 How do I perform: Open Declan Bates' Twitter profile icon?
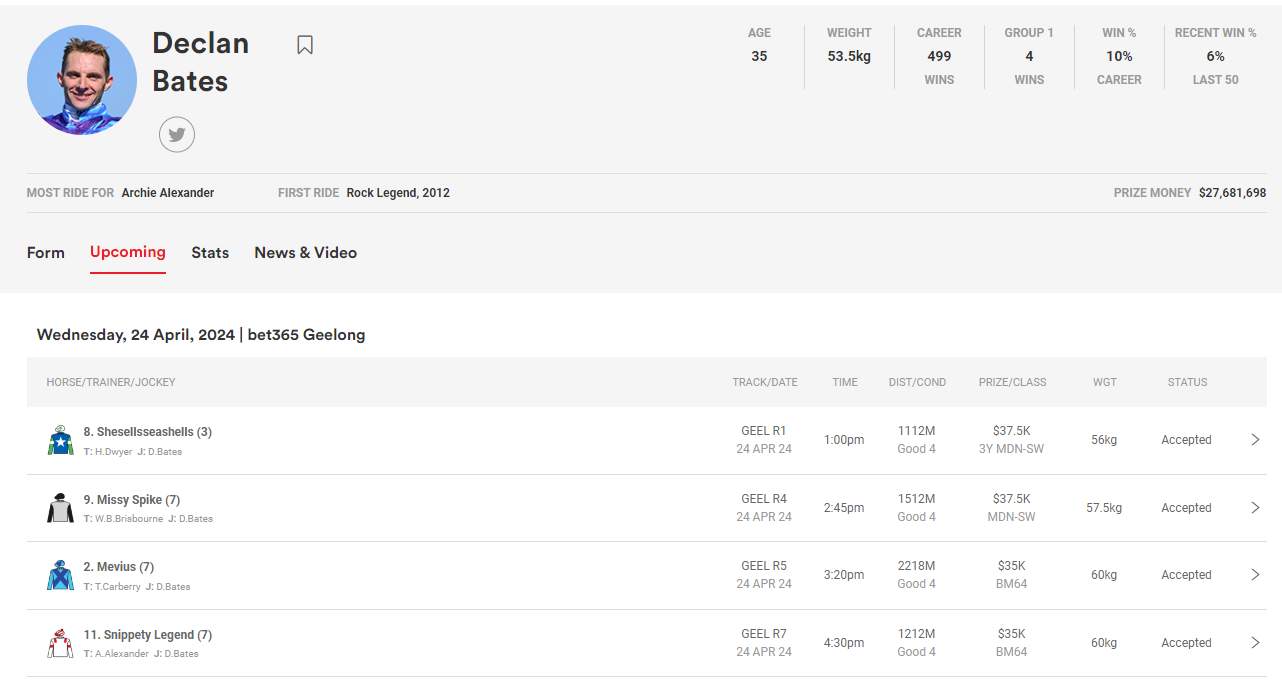[177, 135]
